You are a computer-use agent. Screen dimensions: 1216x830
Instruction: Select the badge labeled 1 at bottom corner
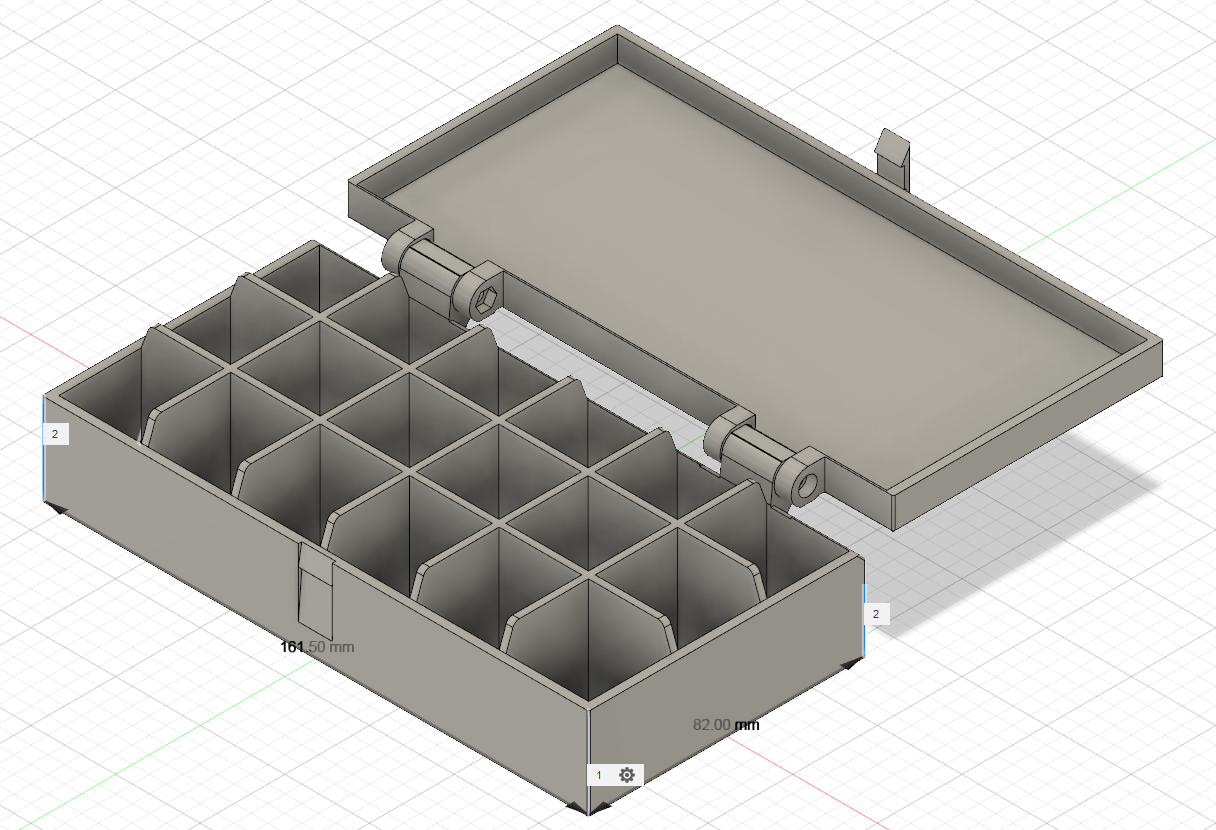click(x=600, y=775)
